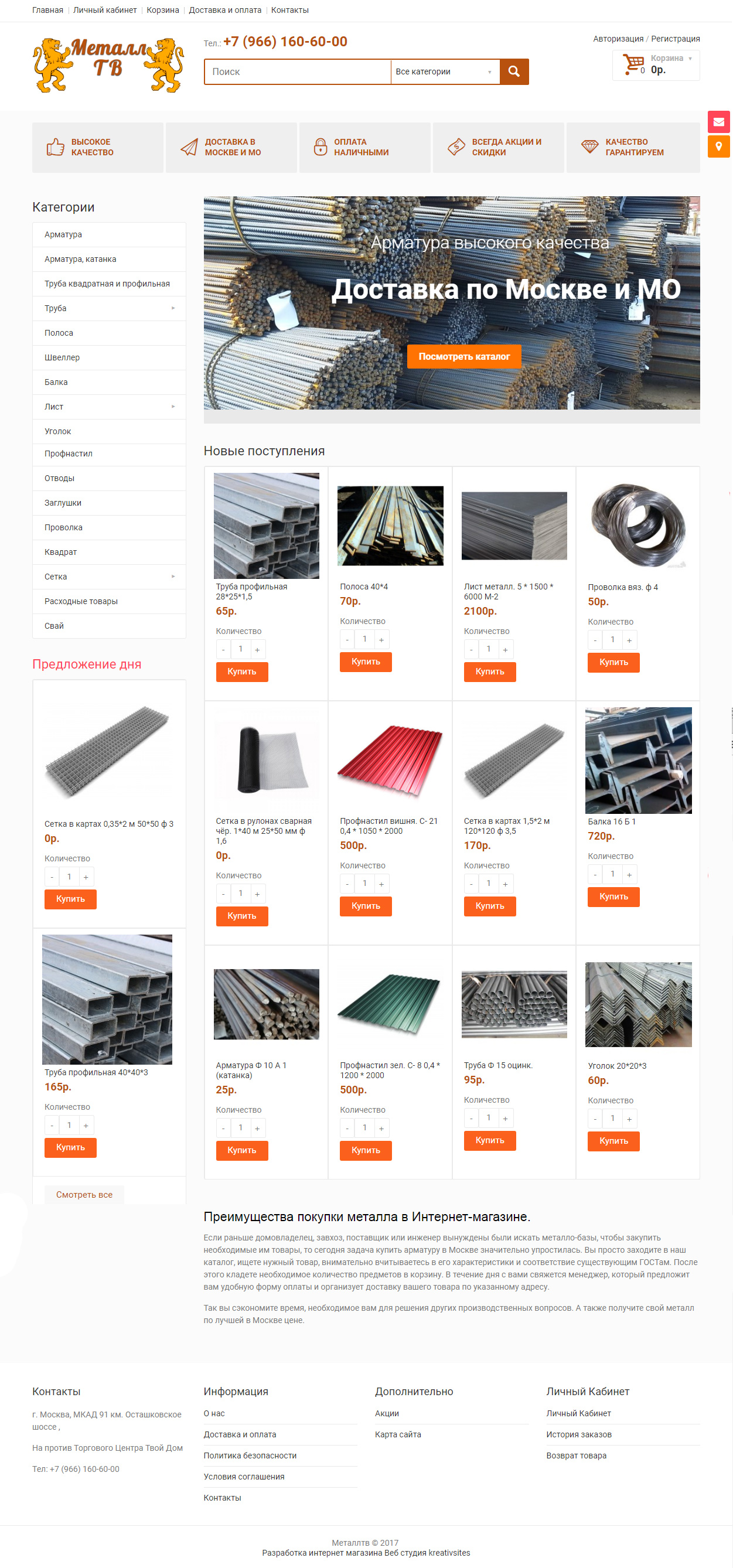Open the Все категории search dropdown
Image resolution: width=733 pixels, height=1568 pixels.
[x=444, y=72]
